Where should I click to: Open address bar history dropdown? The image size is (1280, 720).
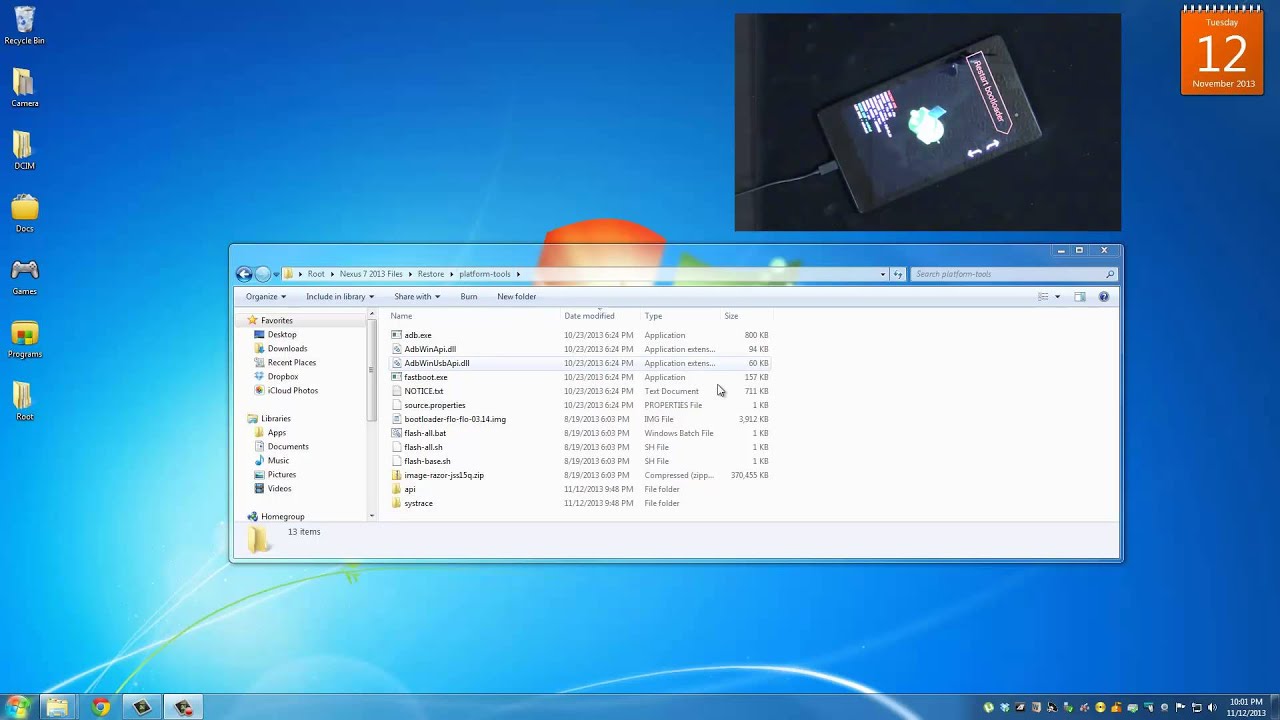[x=883, y=274]
